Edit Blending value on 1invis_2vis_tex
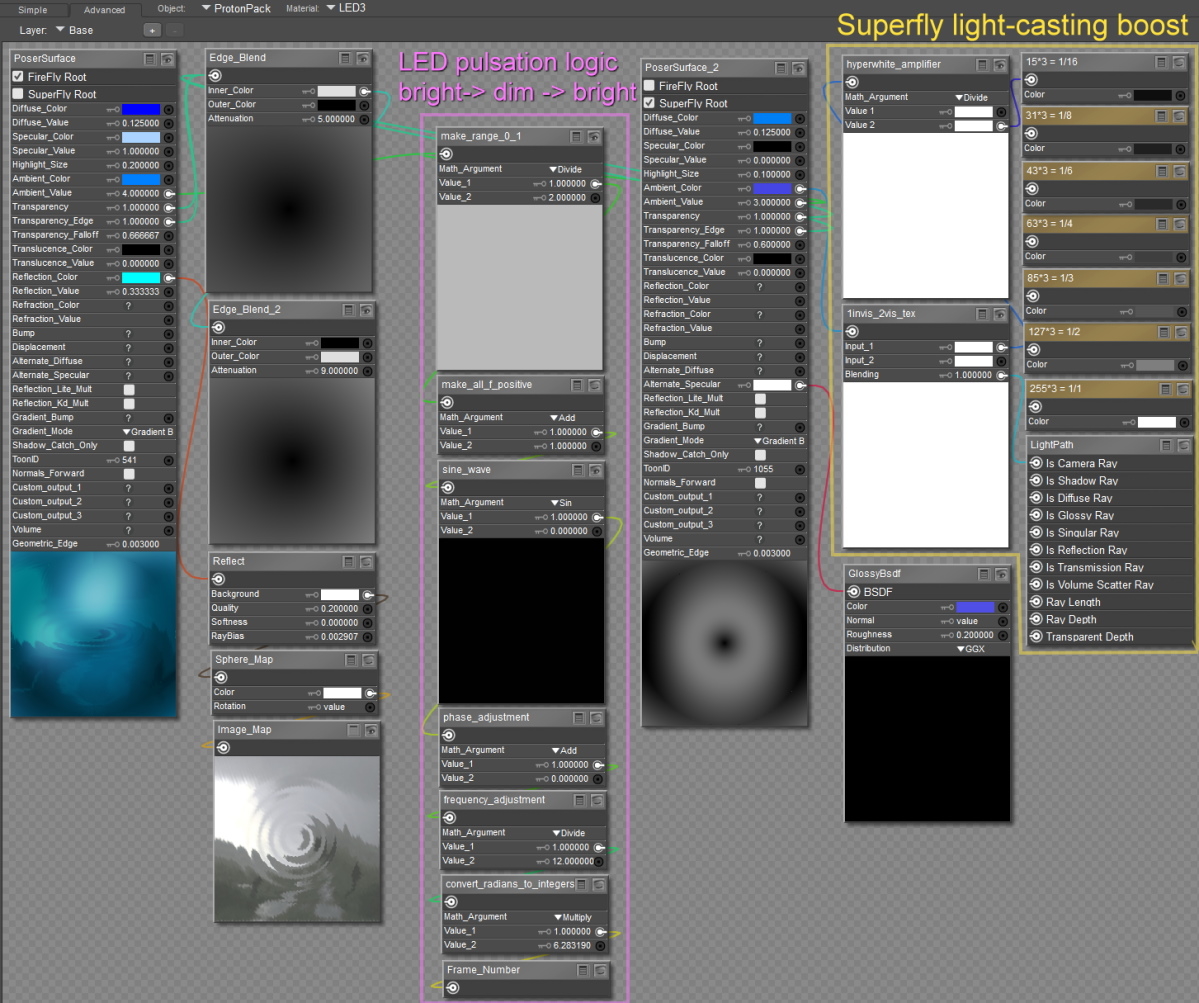Image resolution: width=1199 pixels, height=1003 pixels. [x=973, y=375]
